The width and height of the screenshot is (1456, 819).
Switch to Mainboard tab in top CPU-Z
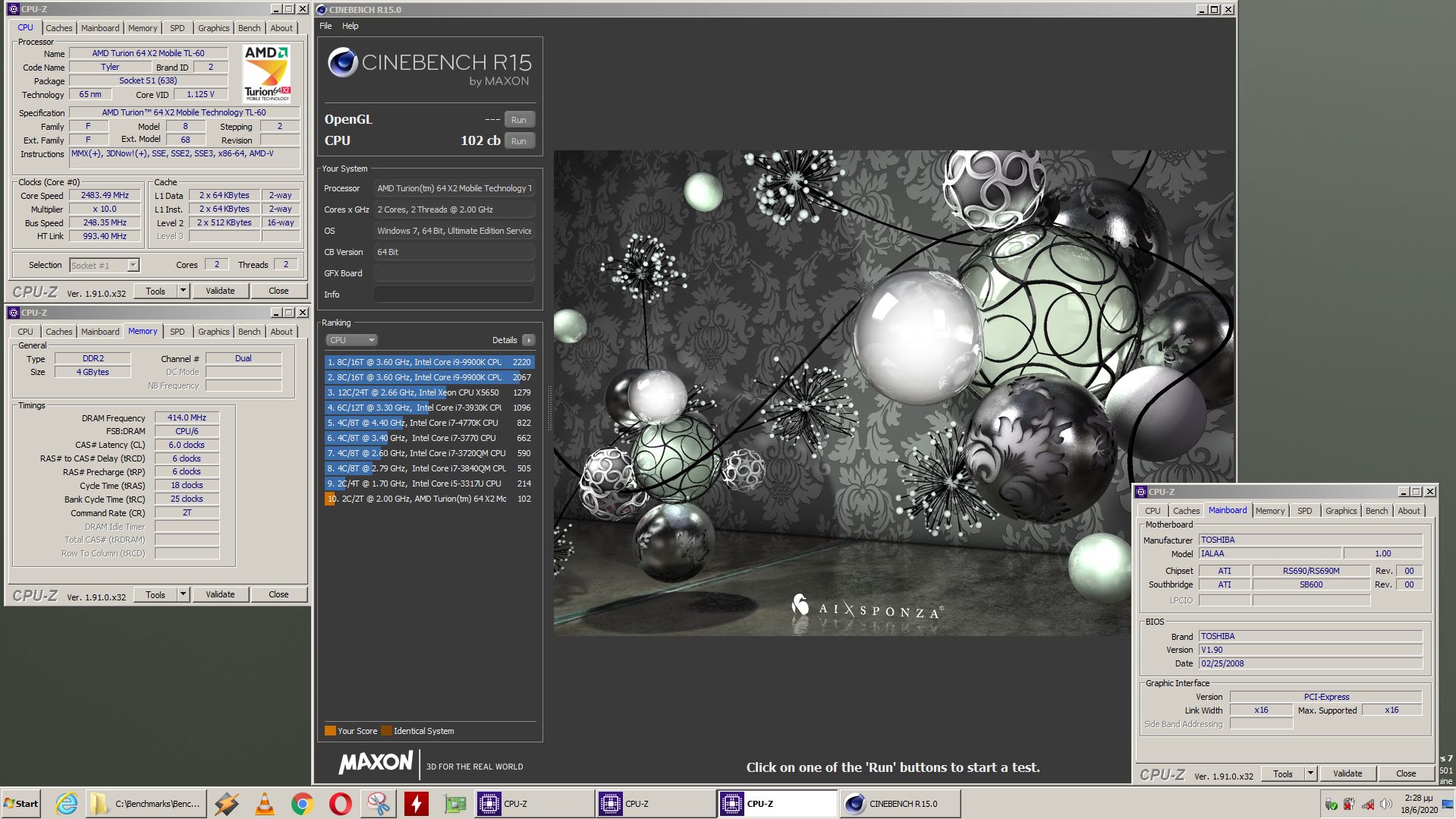coord(100,28)
